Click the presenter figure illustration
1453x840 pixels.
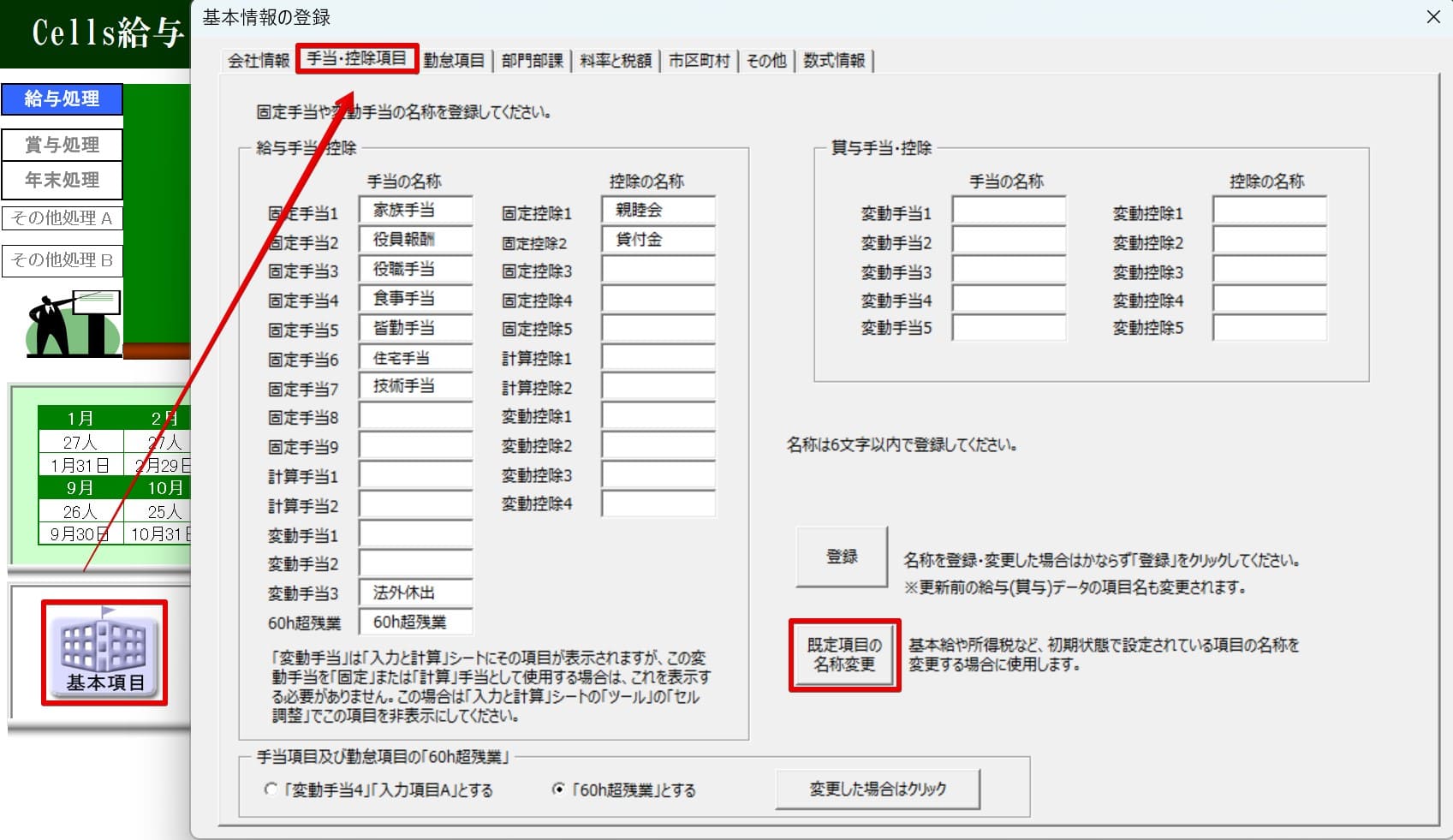click(x=73, y=324)
